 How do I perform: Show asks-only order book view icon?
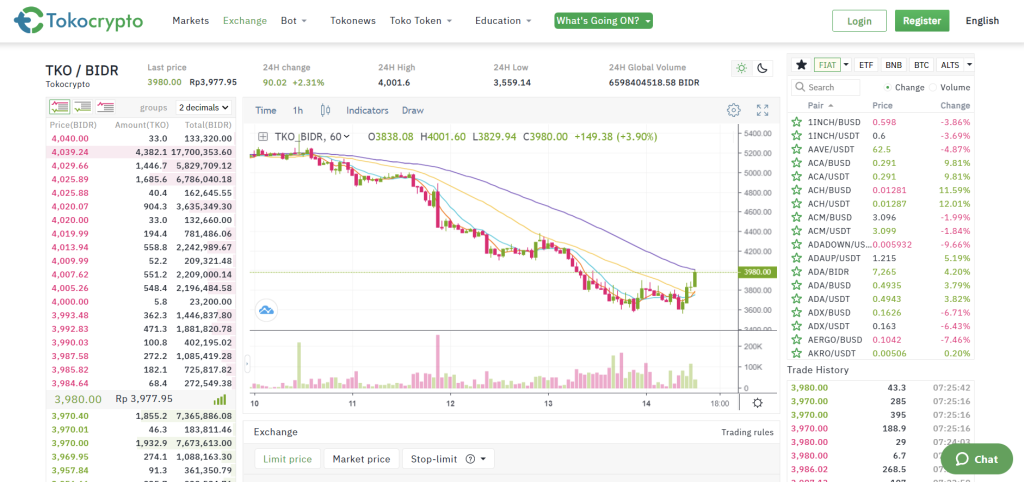(x=105, y=107)
